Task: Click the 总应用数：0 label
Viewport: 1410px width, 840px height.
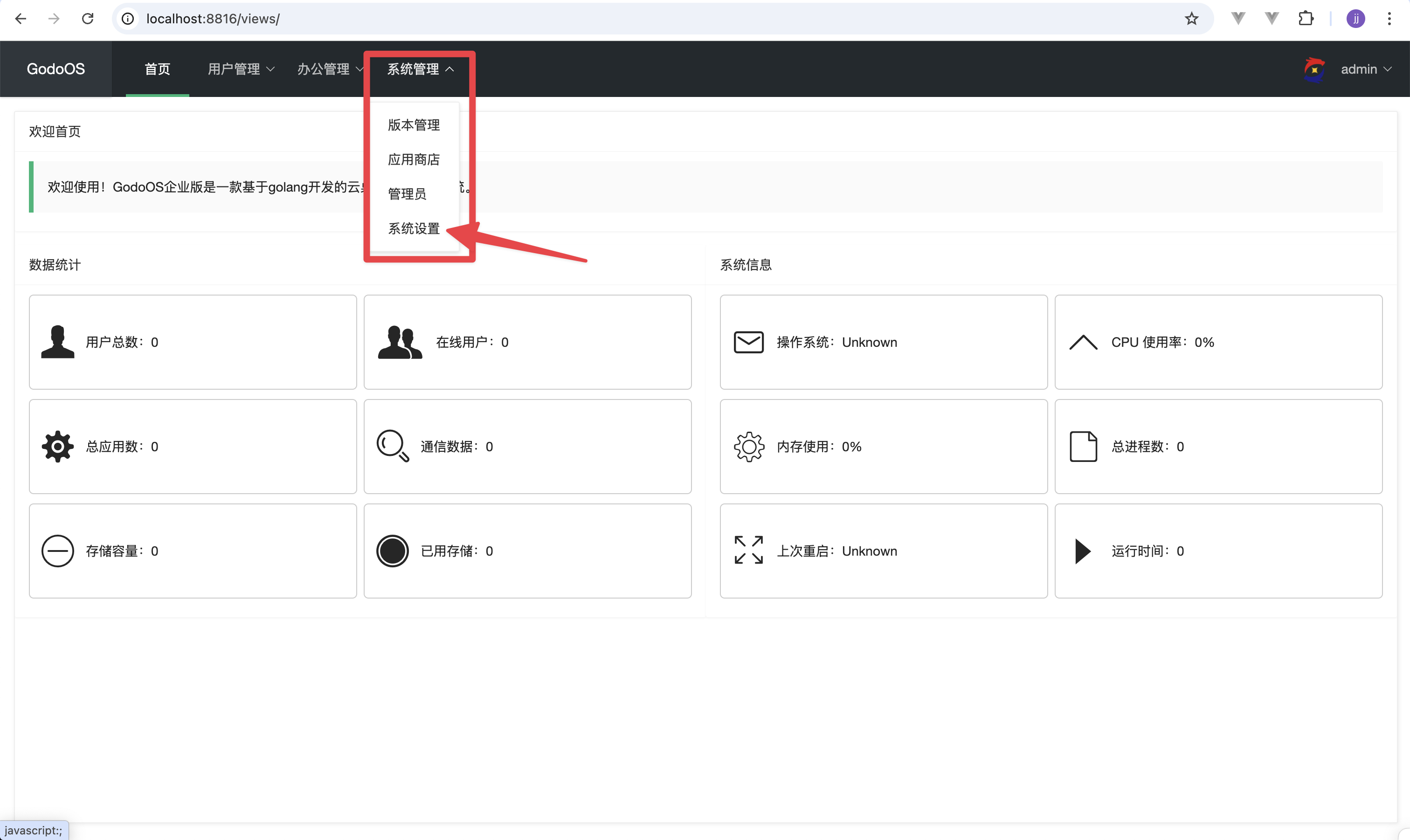Action: [x=122, y=447]
